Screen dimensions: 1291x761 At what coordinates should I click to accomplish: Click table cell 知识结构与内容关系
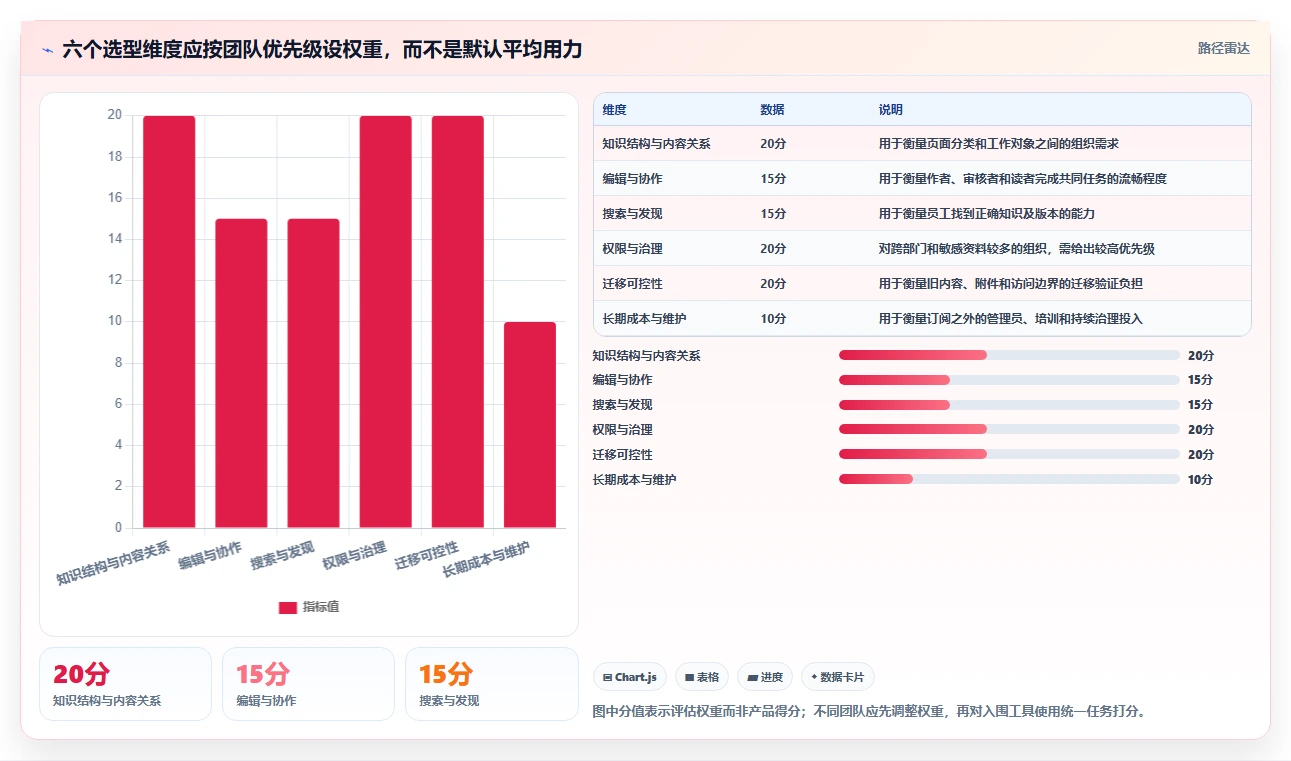pyautogui.click(x=656, y=144)
